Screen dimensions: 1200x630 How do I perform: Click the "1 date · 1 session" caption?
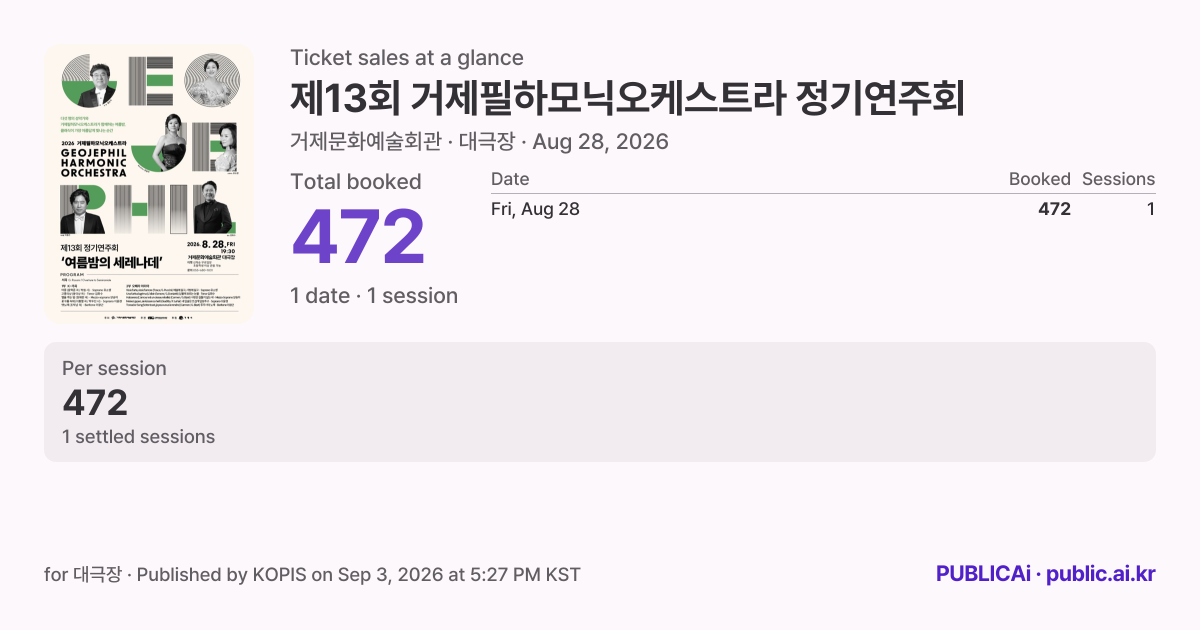(x=374, y=296)
